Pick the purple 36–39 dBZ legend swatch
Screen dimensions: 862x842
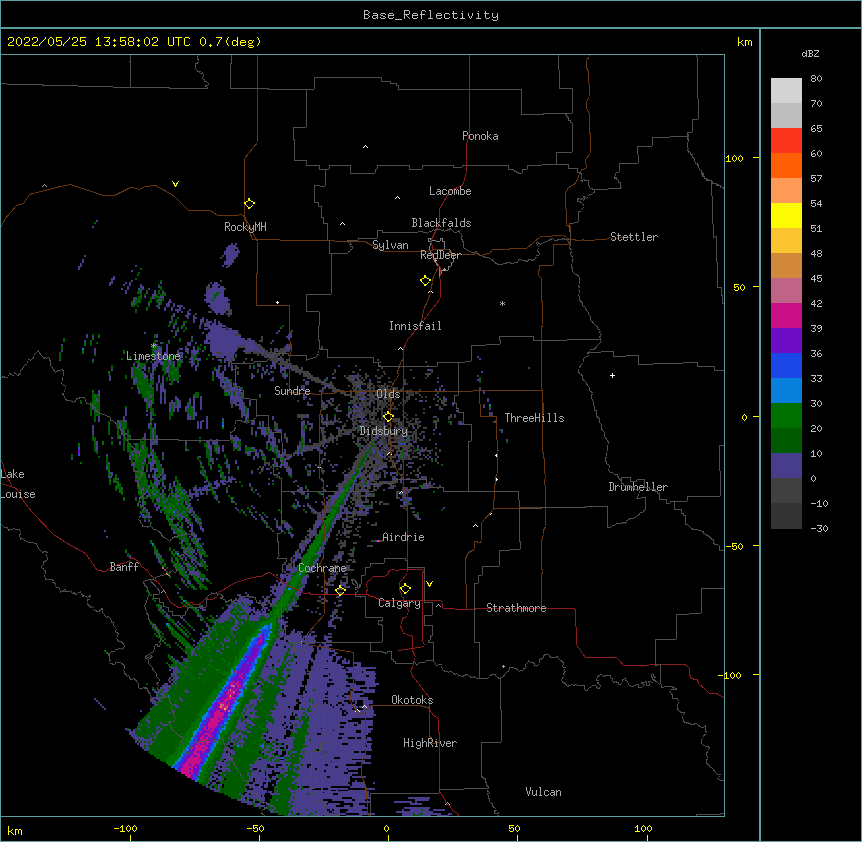tap(786, 340)
